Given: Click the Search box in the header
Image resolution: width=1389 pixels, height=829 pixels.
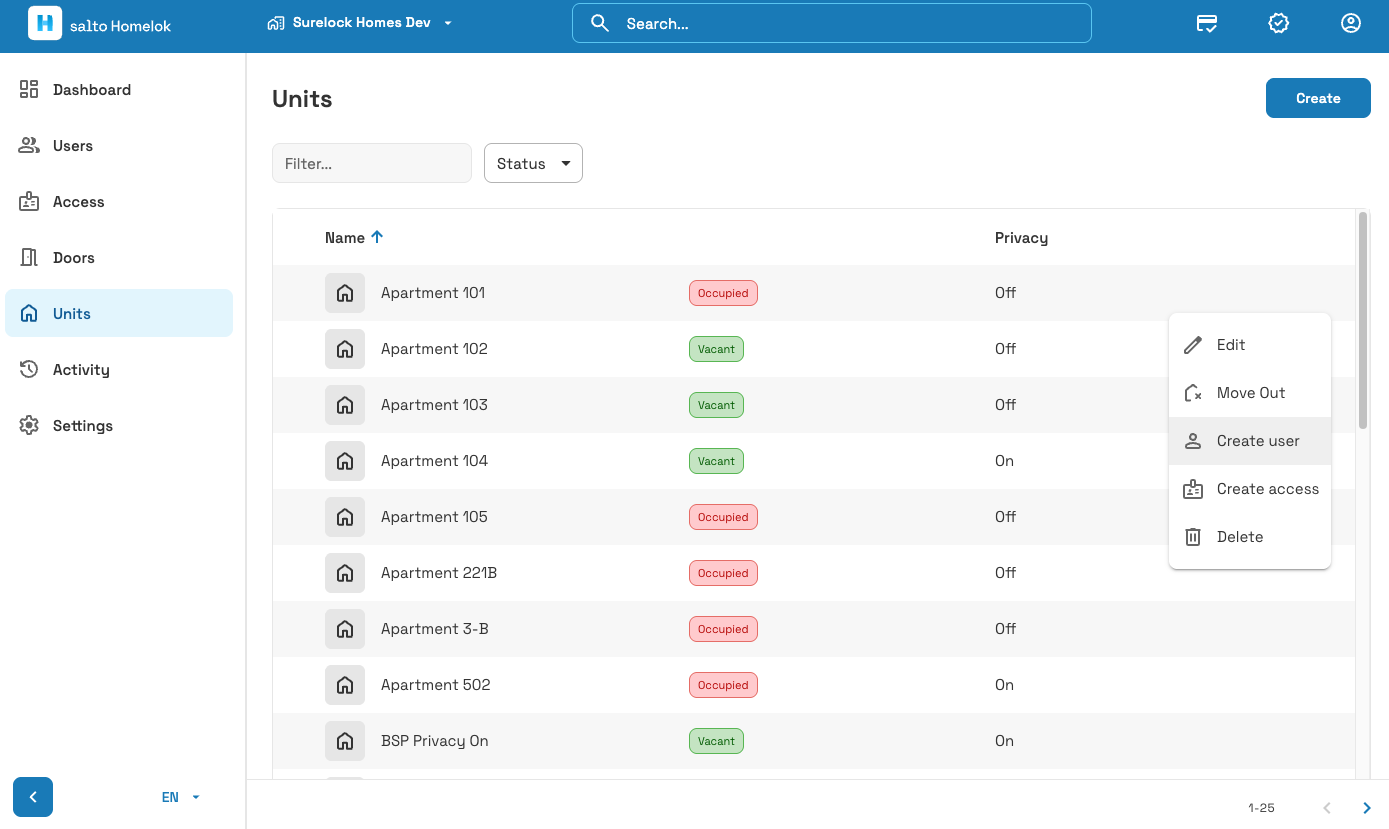Looking at the screenshot, I should click(832, 23).
